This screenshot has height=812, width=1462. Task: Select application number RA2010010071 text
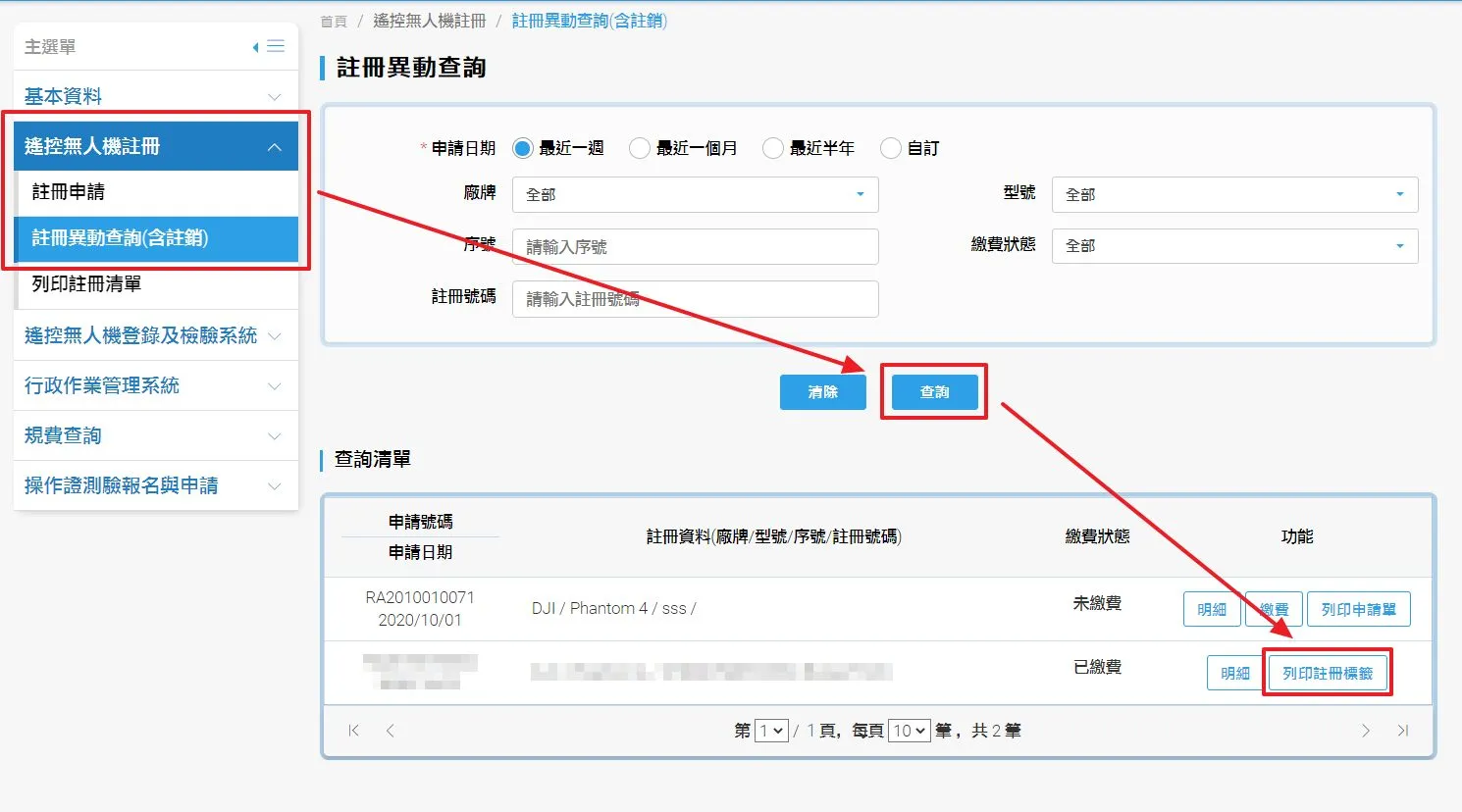420,597
